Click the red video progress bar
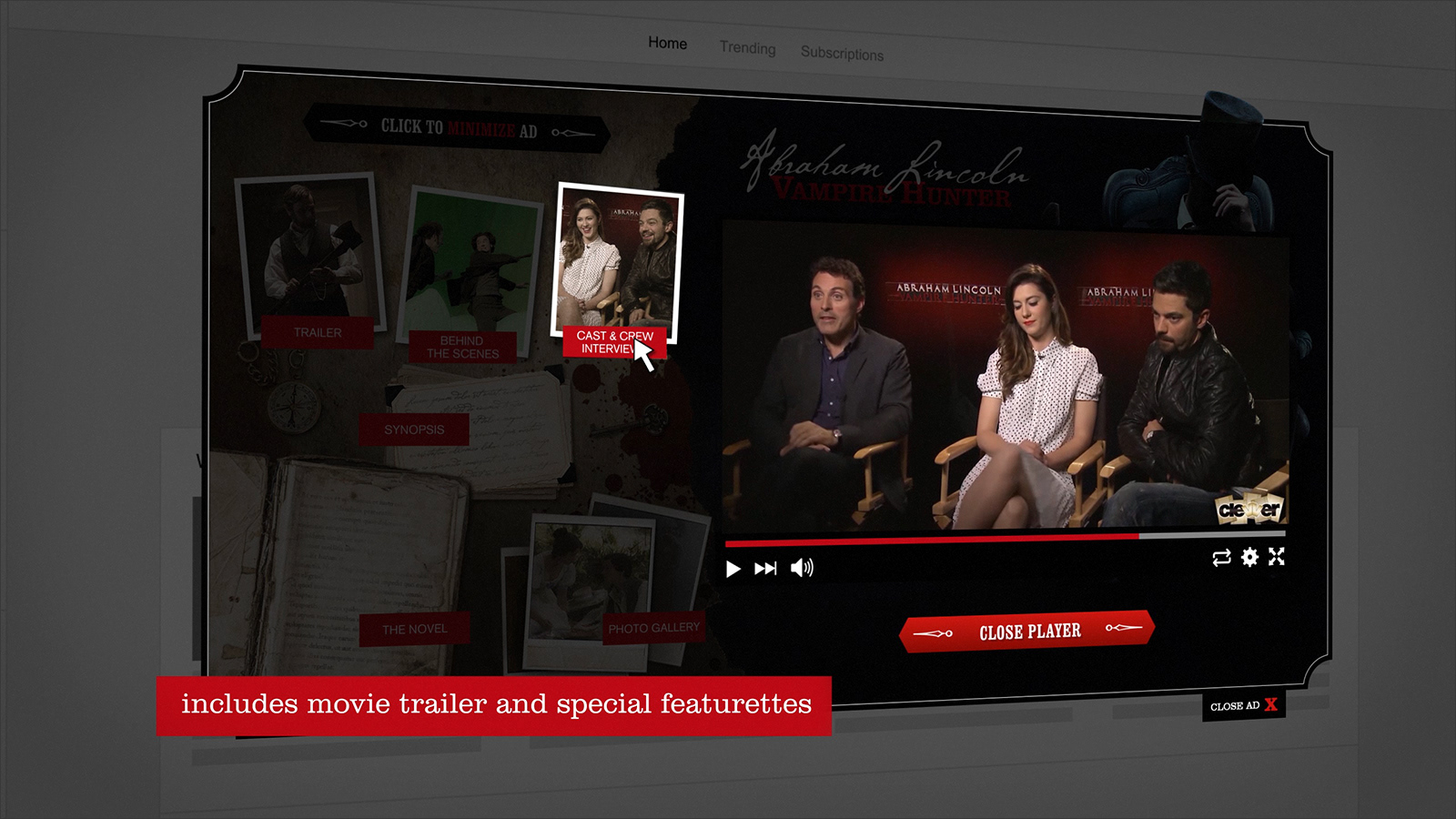The width and height of the screenshot is (1456, 819). pos(932,540)
